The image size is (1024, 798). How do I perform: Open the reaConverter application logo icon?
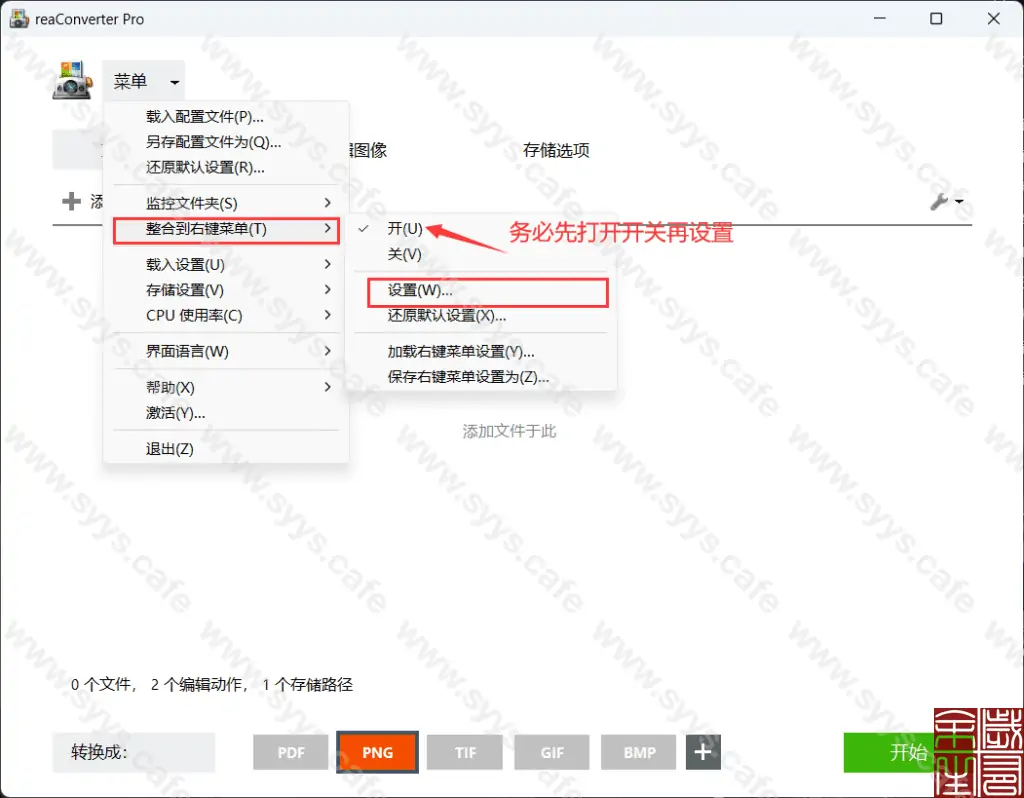(x=68, y=80)
